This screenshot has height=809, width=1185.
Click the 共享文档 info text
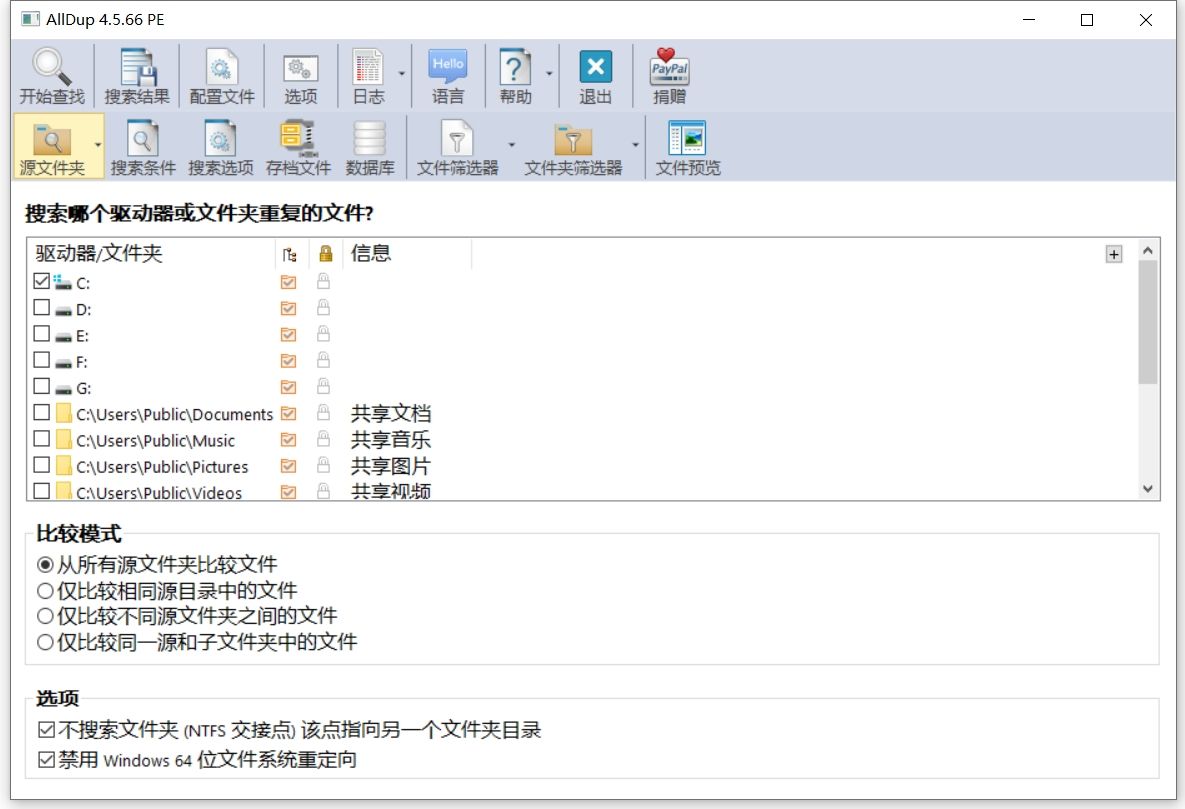click(x=391, y=414)
